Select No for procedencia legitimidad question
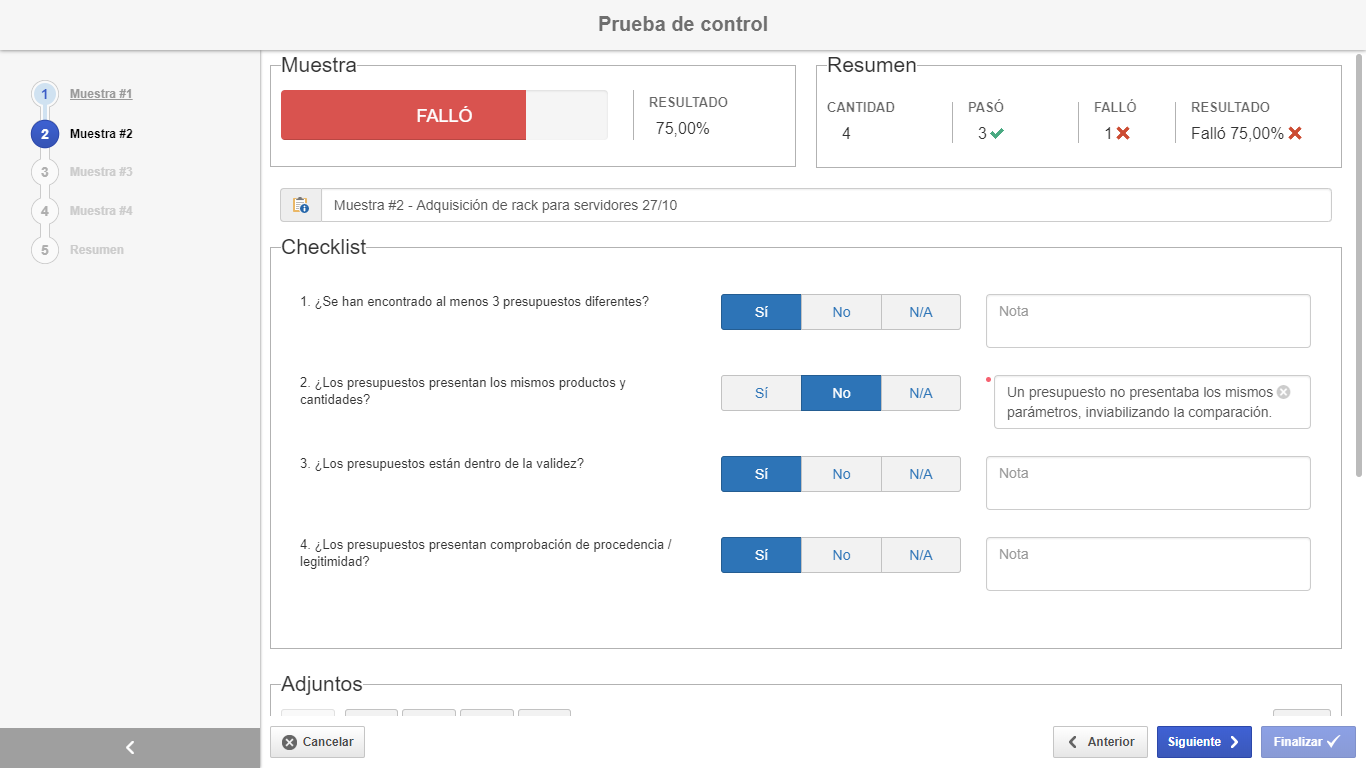This screenshot has height=768, width=1366. (841, 555)
